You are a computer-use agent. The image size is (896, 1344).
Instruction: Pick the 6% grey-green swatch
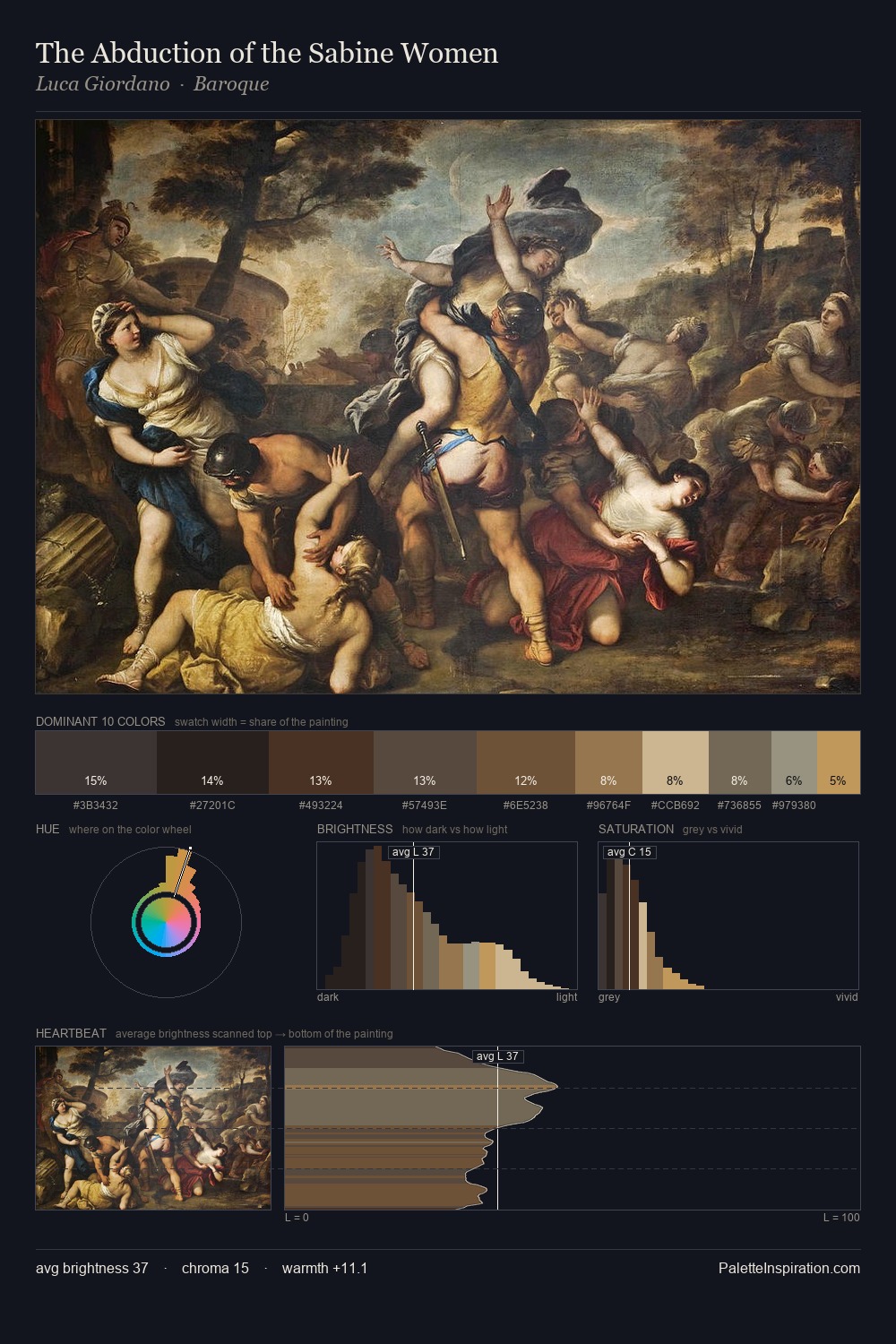794,762
